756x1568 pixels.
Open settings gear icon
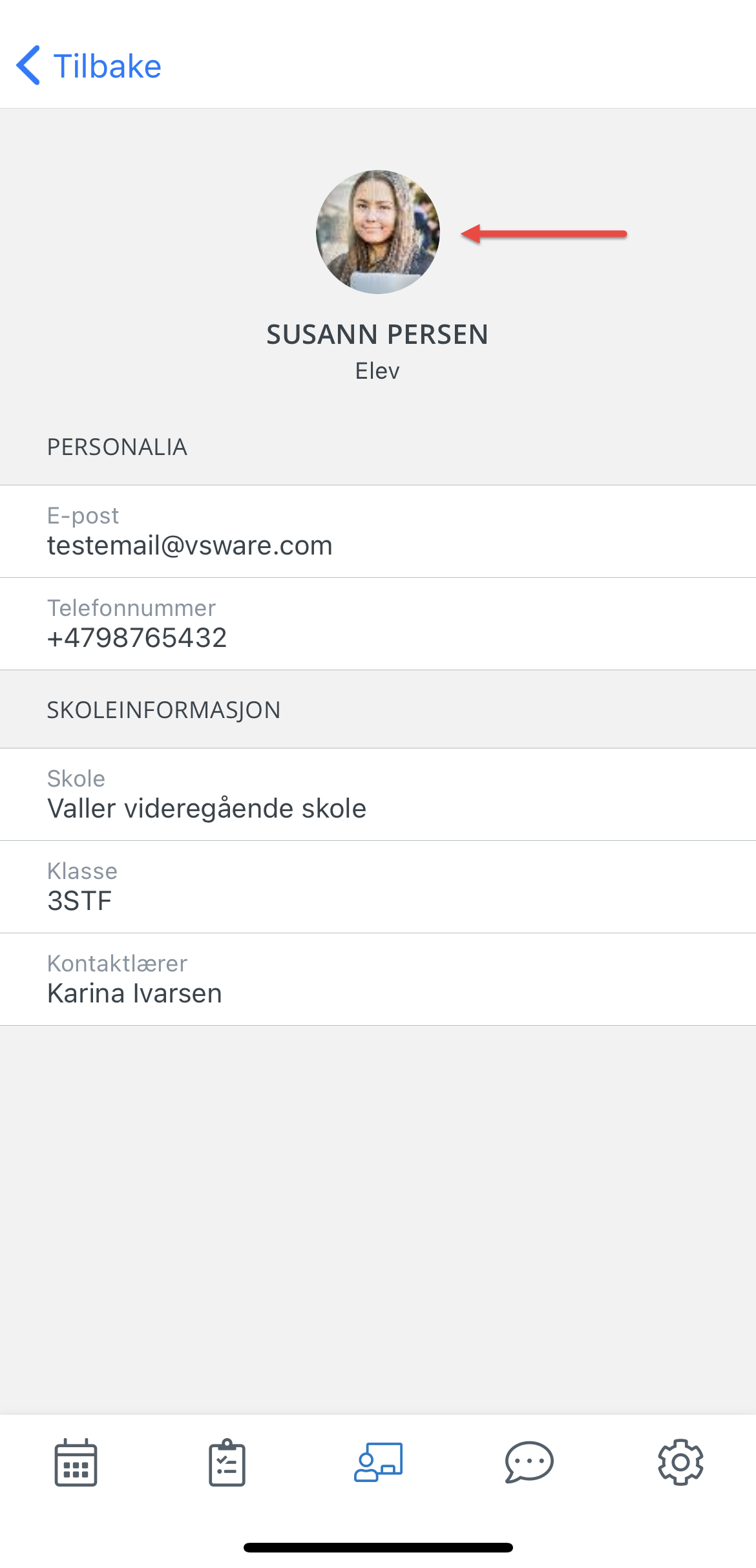680,1462
